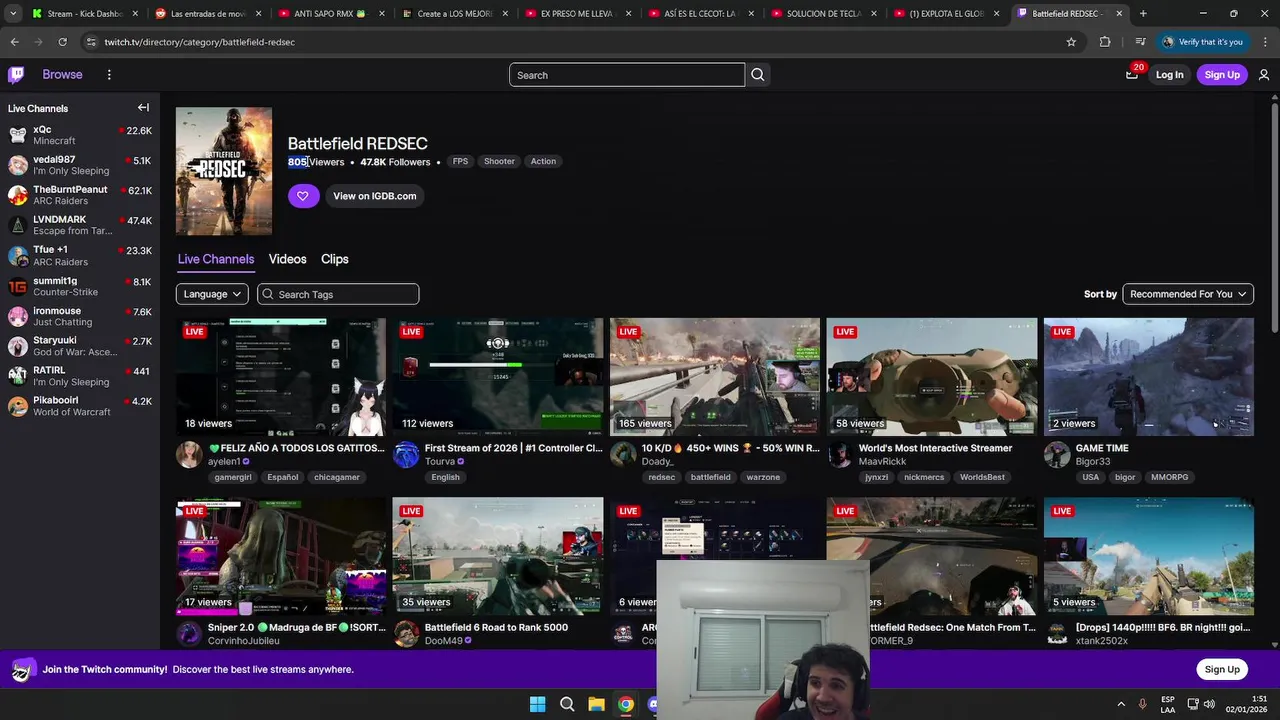The image size is (1280, 720).
Task: Click Sign Up in the bottom banner
Action: pos(1221,669)
